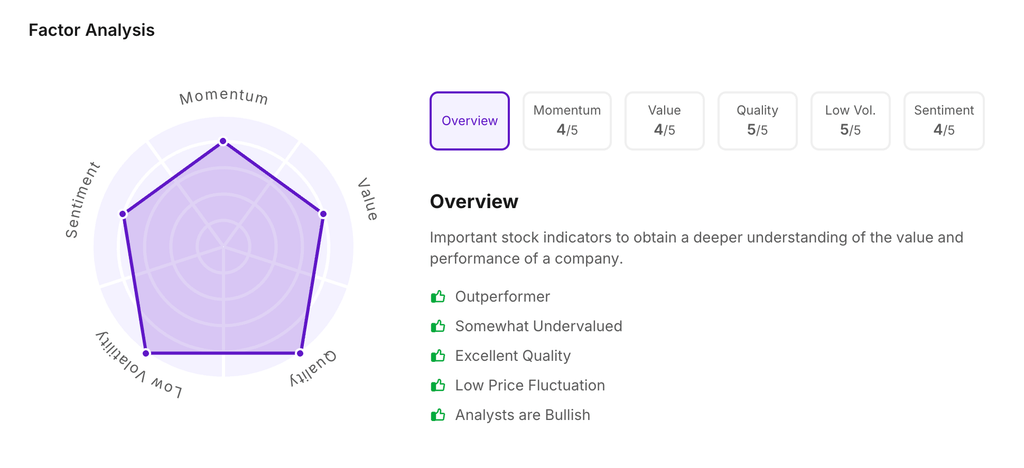Click thumbs-up icon beside Outperformer

pyautogui.click(x=437, y=297)
